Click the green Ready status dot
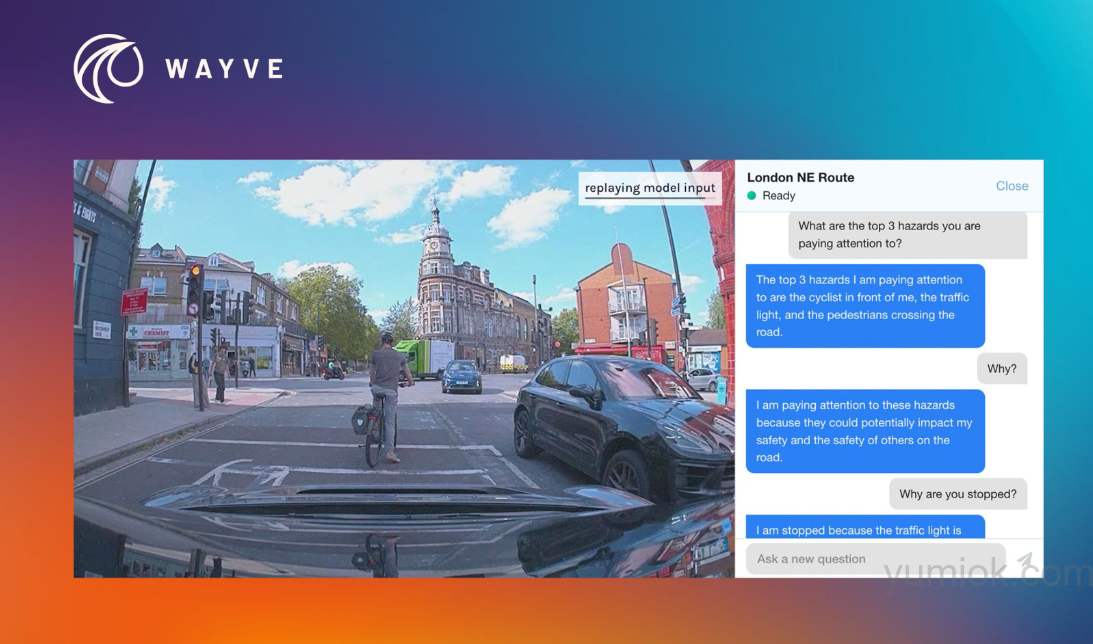Screen dimensions: 1093x644 pos(752,196)
